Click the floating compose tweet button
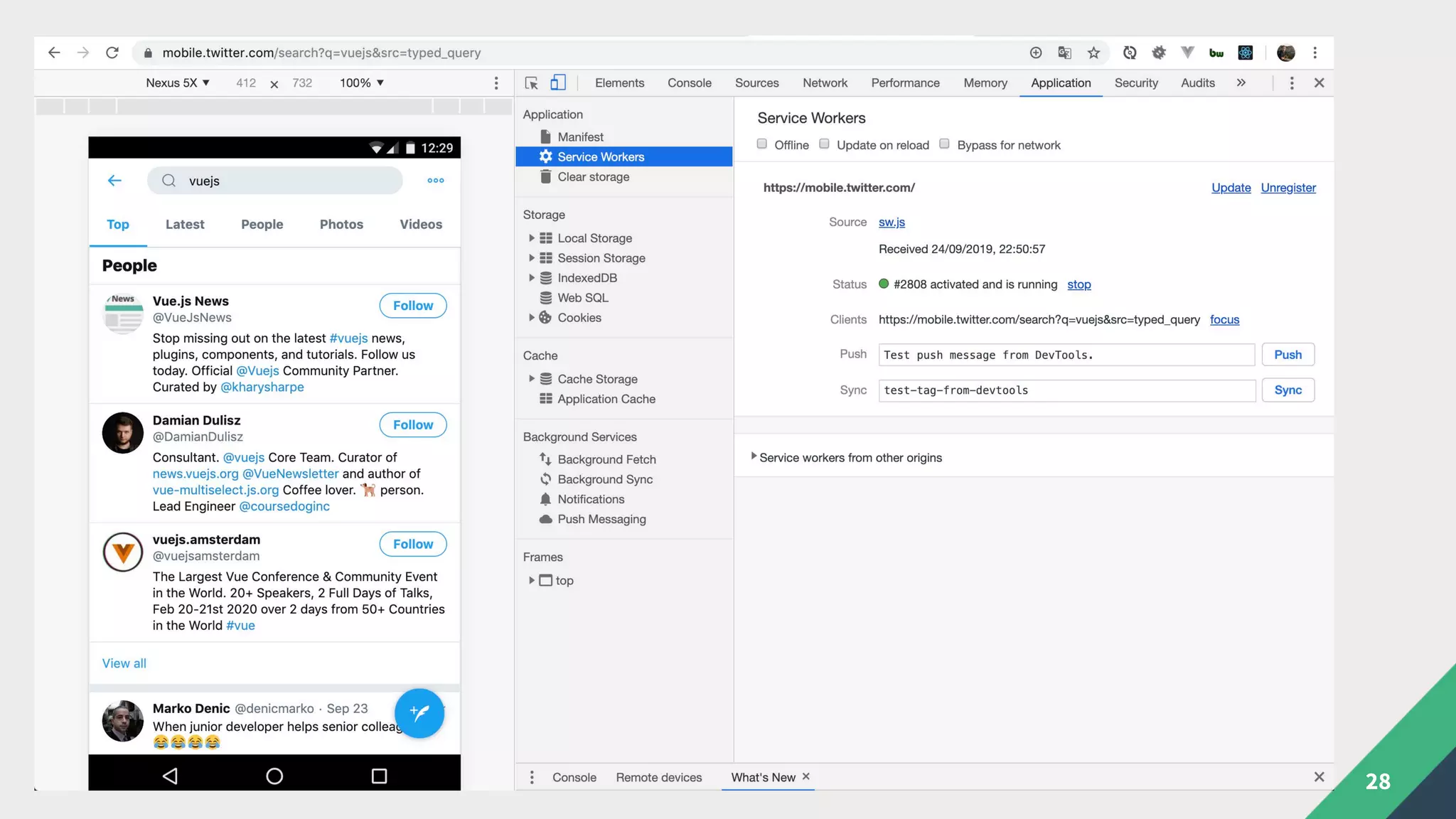This screenshot has width=1456, height=819. (x=419, y=713)
